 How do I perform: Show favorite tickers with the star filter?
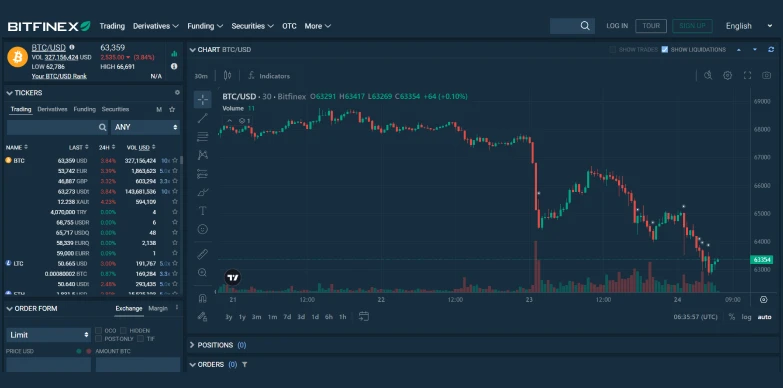pyautogui.click(x=172, y=109)
